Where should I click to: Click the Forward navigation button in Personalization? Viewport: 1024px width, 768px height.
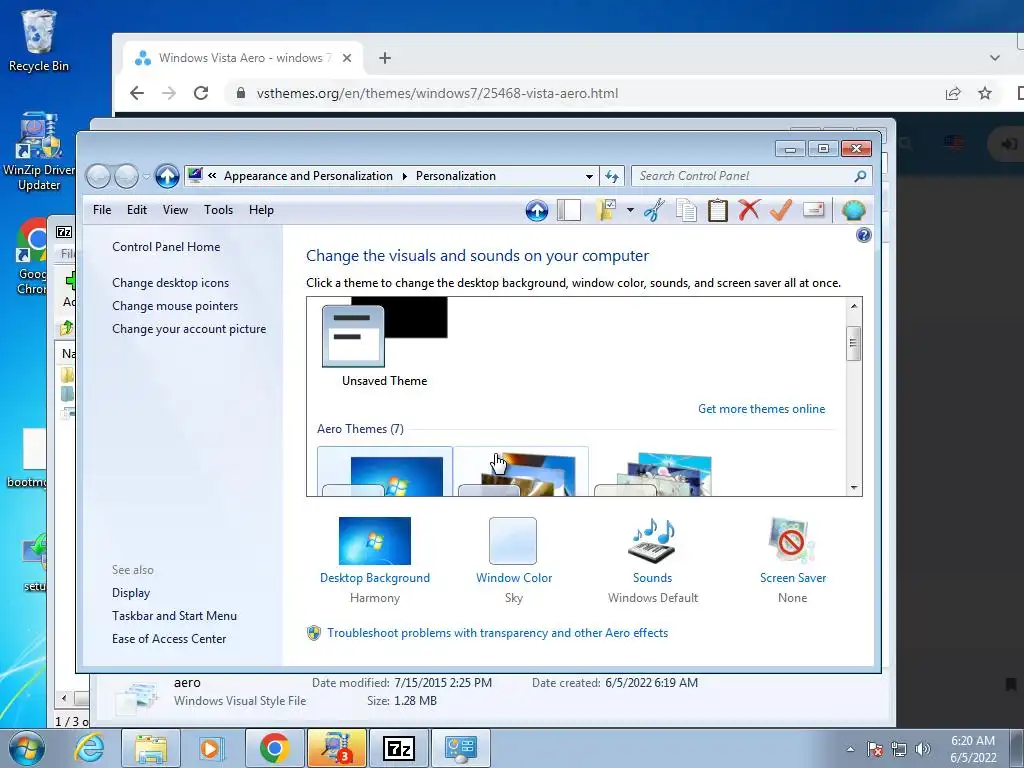click(126, 176)
